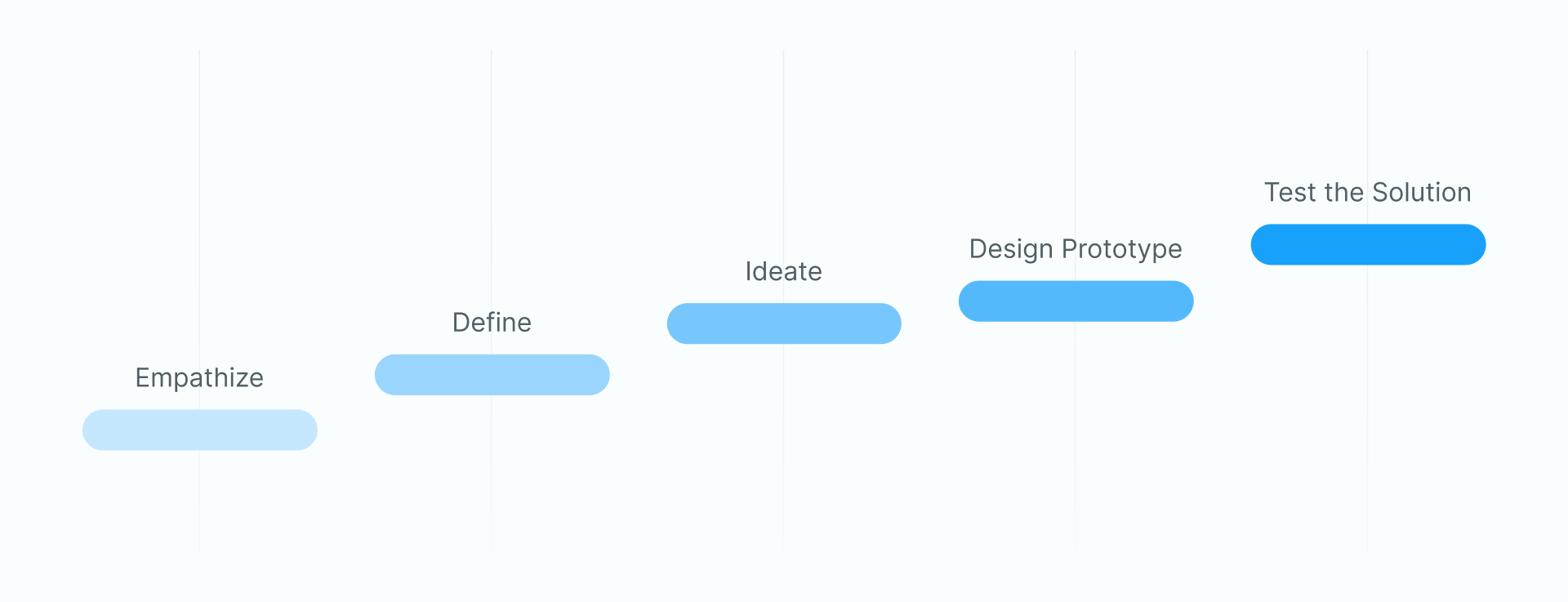The width and height of the screenshot is (1568, 602).
Task: Click the Empathize label
Action: tap(199, 378)
